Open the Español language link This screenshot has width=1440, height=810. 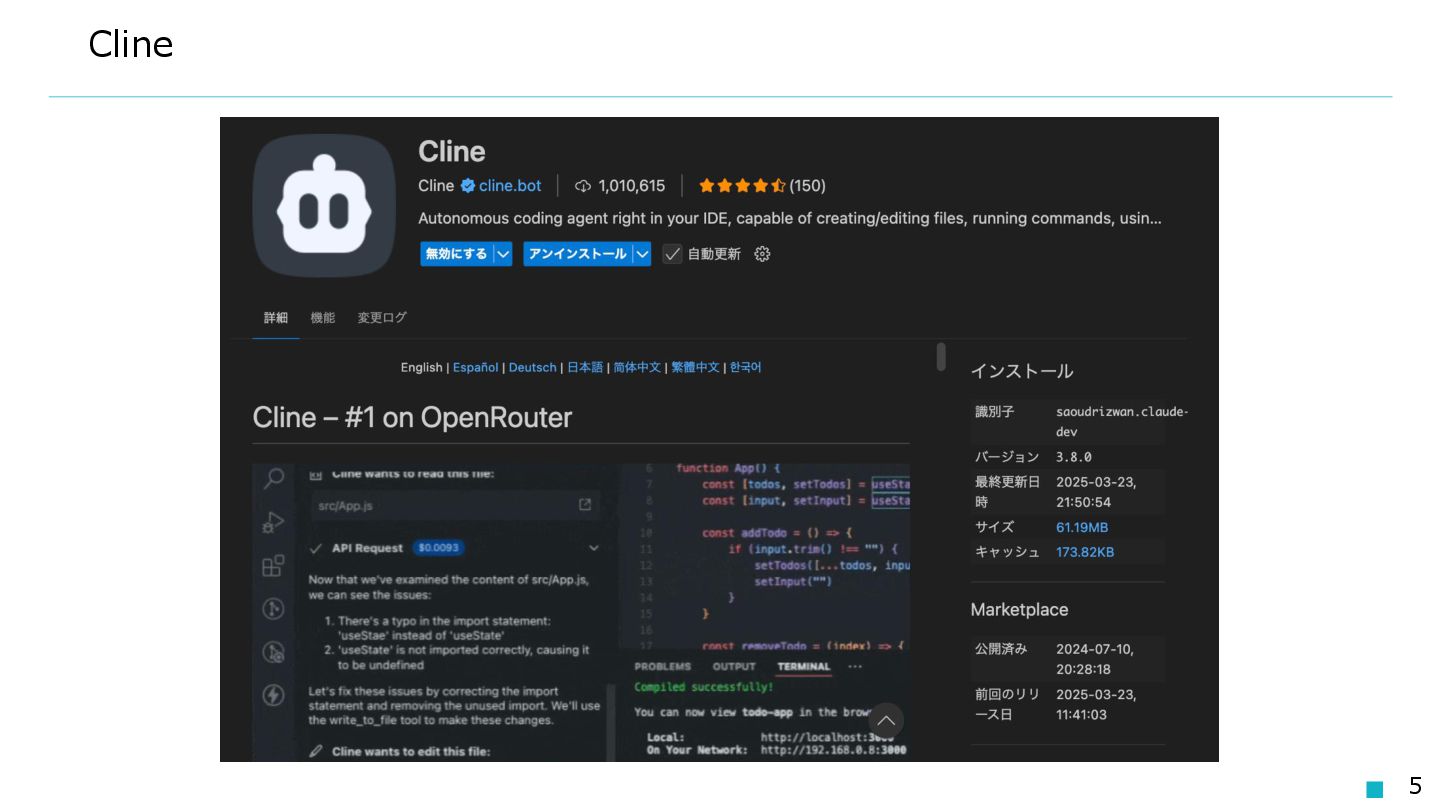(475, 368)
